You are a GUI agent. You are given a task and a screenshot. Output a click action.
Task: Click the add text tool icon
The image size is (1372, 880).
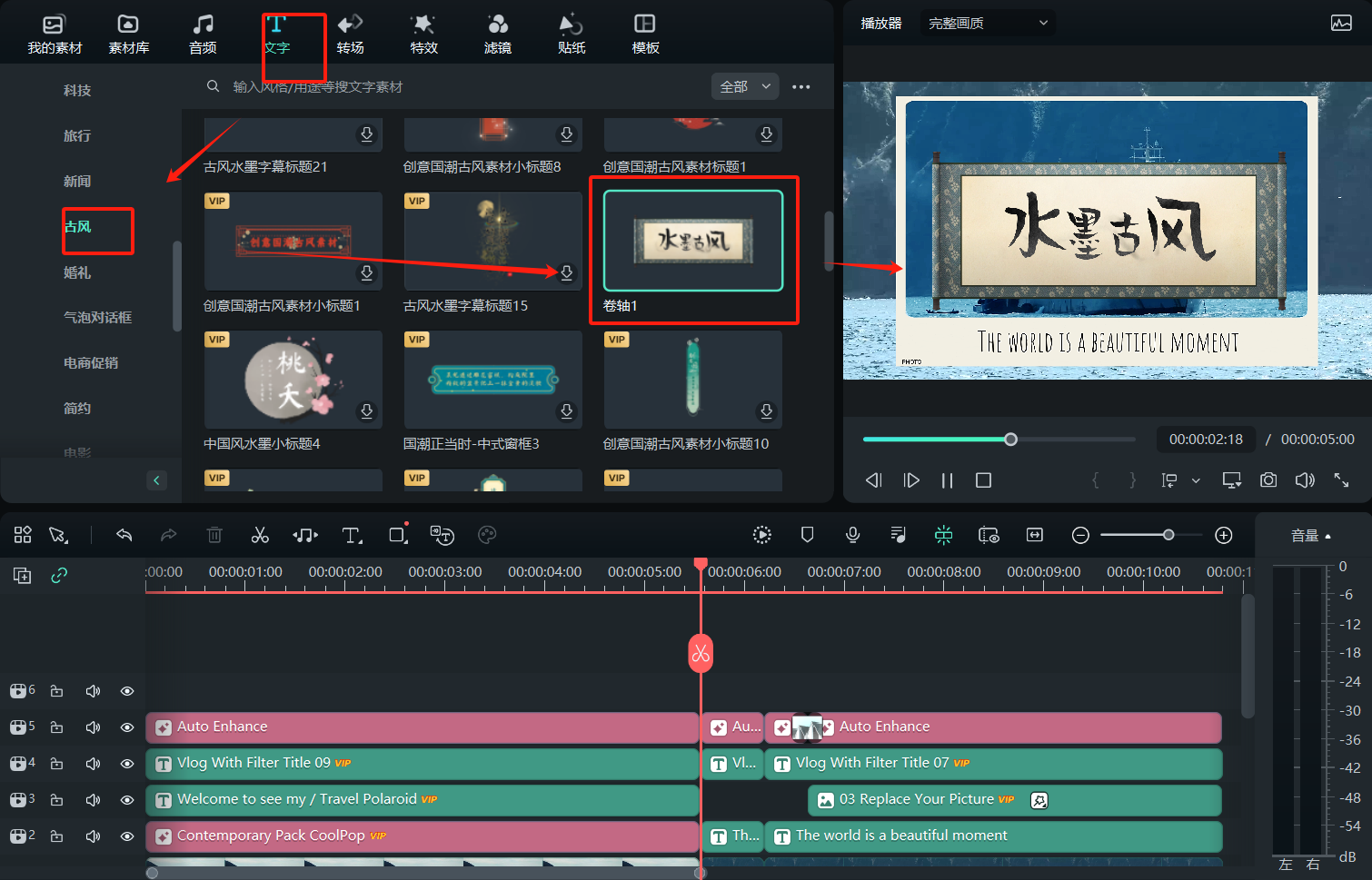(x=352, y=535)
